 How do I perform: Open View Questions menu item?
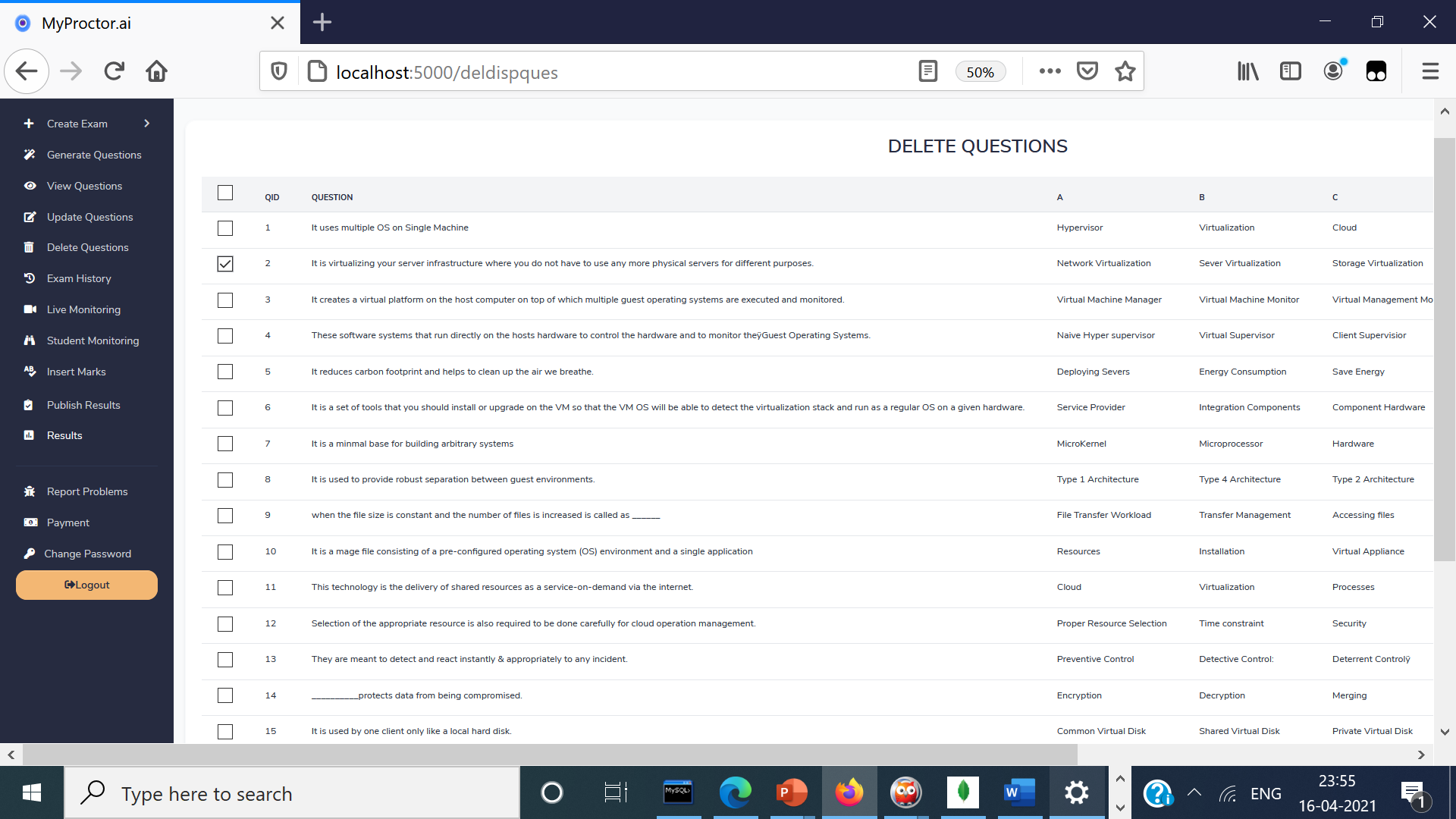84,186
